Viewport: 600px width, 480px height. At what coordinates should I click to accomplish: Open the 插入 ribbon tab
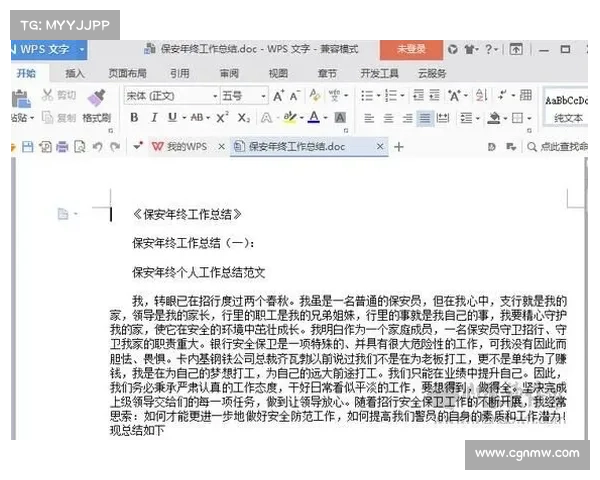[x=75, y=73]
